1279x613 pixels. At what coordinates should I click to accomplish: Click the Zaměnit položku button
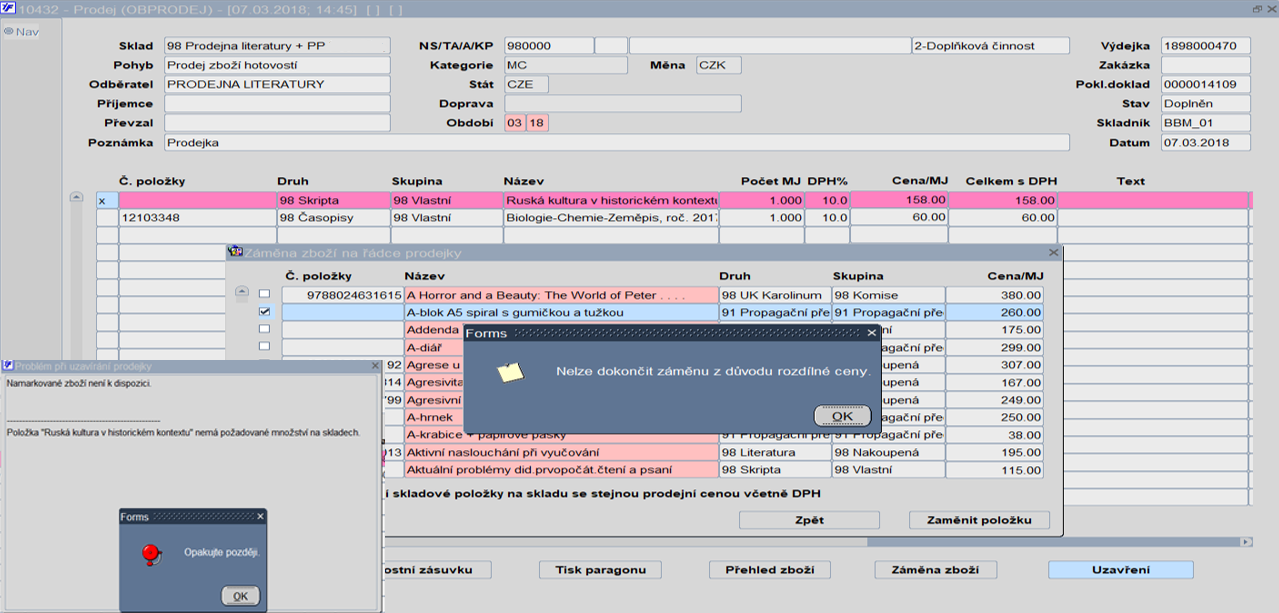979,520
